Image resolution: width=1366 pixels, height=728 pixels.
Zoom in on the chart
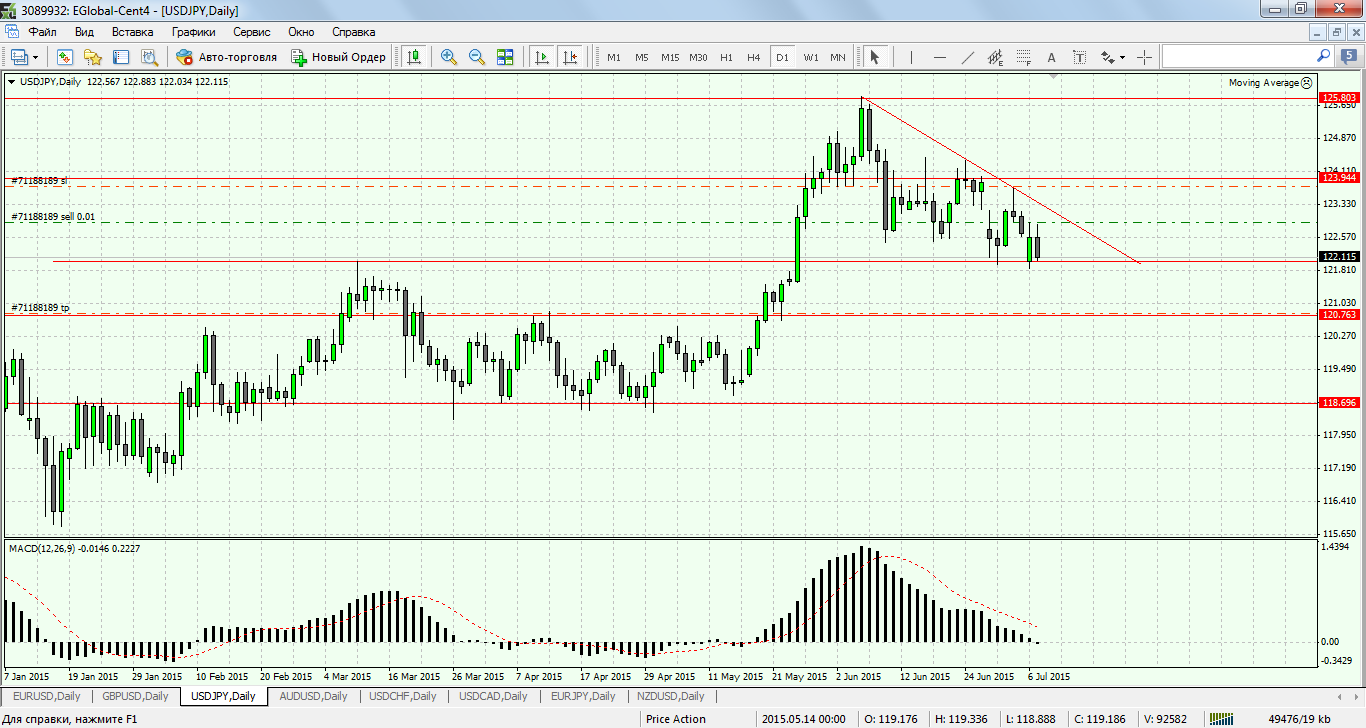click(x=449, y=57)
